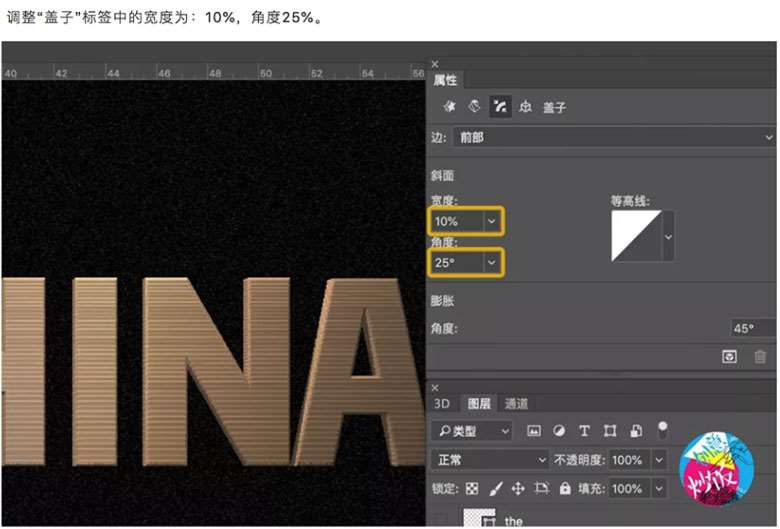Screen dimensions: 780x529
Task: Click the trash icon in Properties panel
Action: click(760, 357)
